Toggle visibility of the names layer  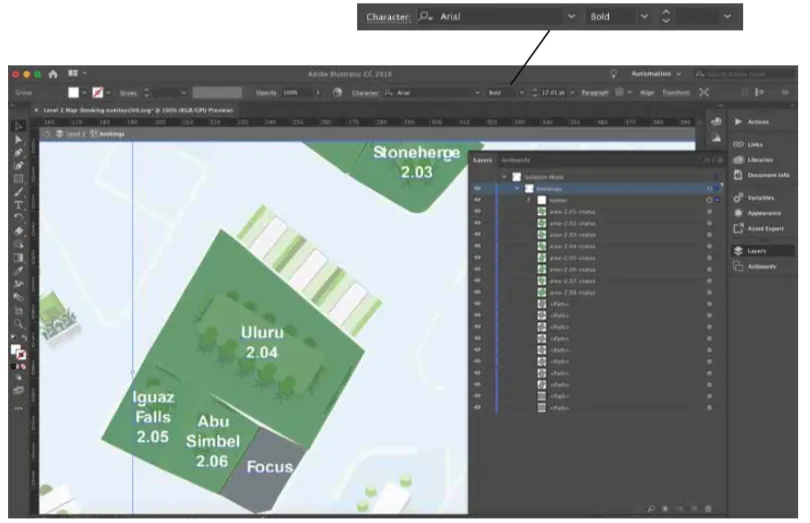click(477, 200)
